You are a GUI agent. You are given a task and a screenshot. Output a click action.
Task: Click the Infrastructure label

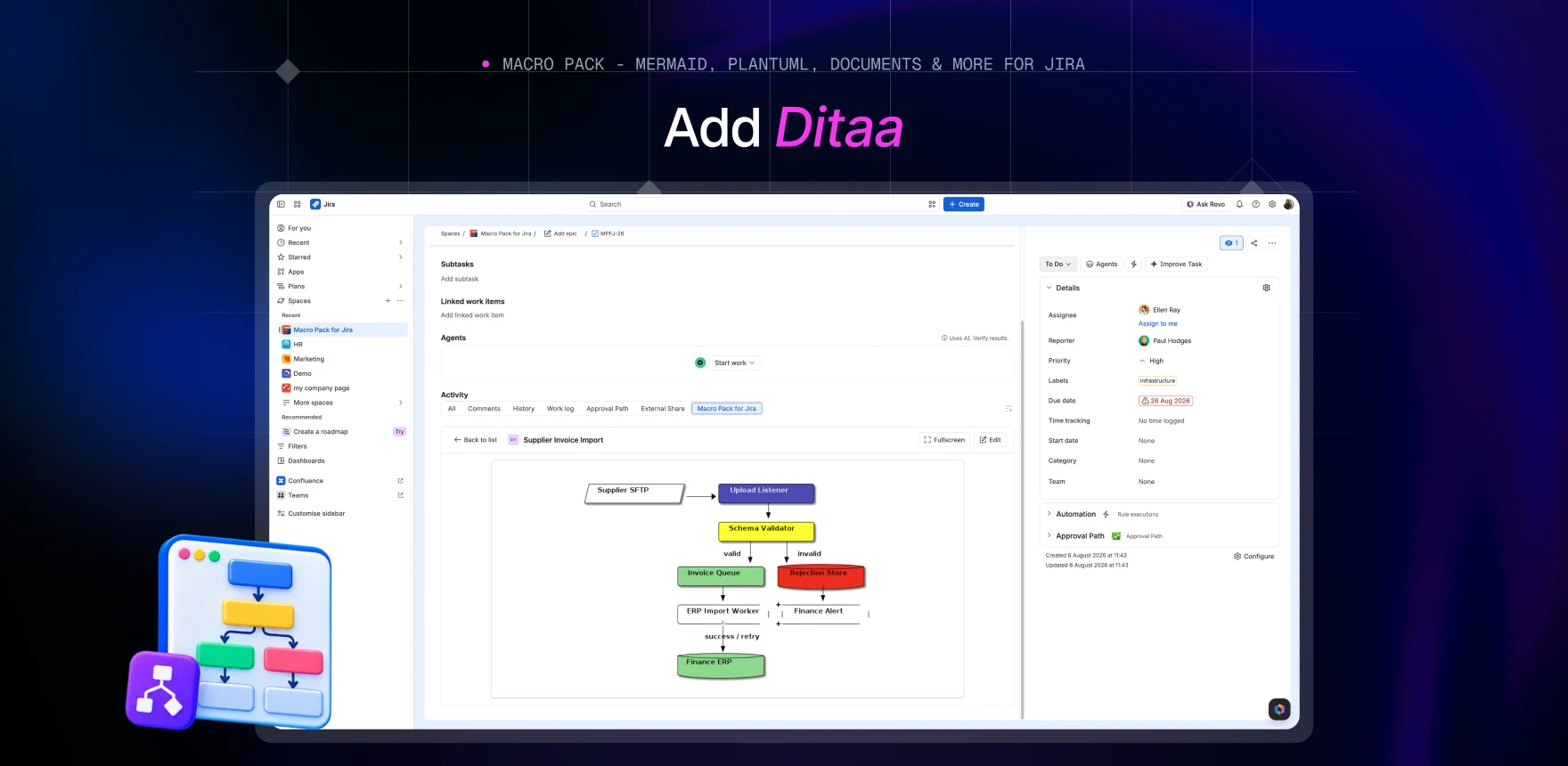tap(1157, 381)
